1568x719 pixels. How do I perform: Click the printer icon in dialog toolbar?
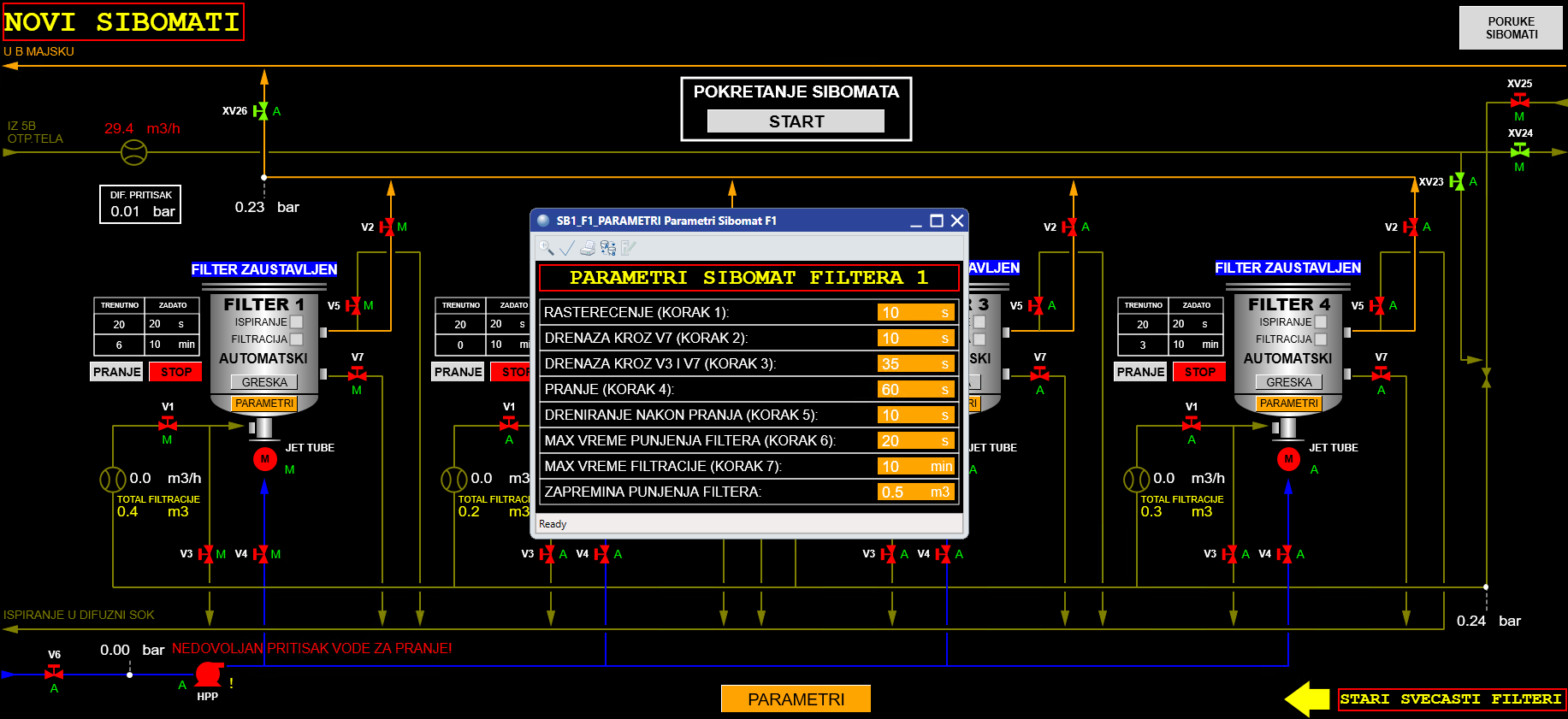[588, 248]
